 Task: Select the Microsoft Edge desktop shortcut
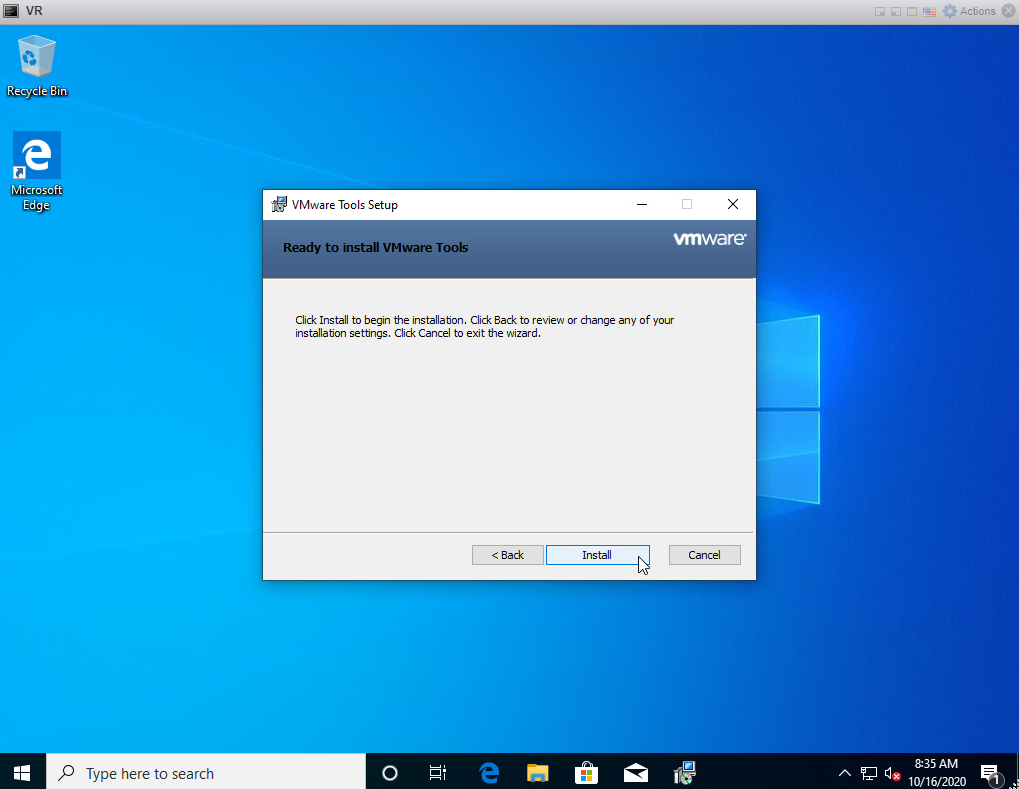[x=37, y=172]
